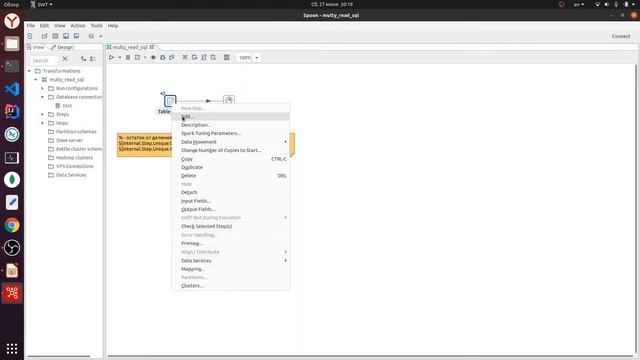Click the Save file toolbar icon
The image size is (640, 360).
[66, 36]
